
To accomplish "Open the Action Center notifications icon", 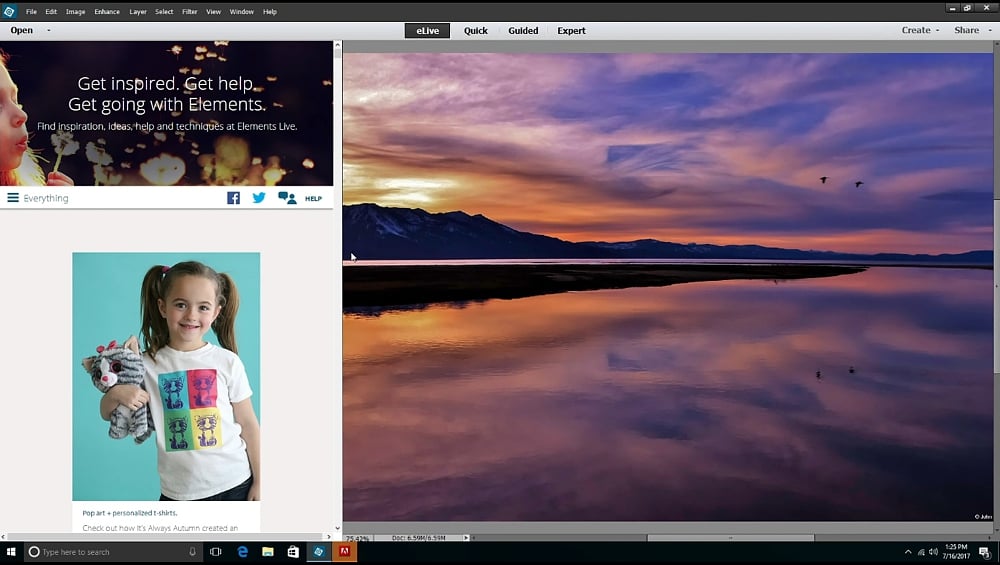I will point(985,552).
